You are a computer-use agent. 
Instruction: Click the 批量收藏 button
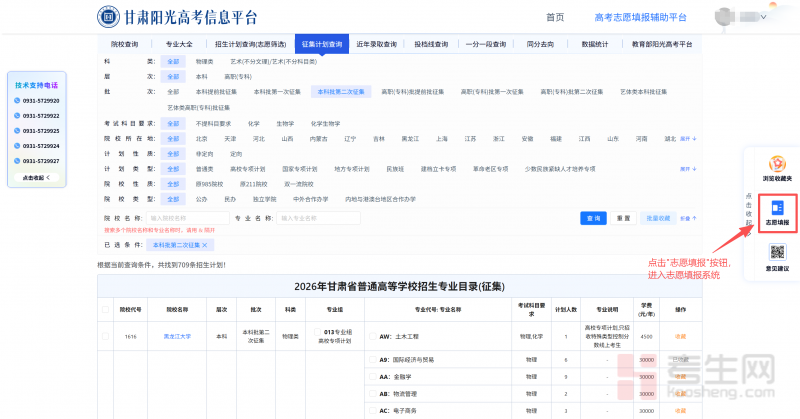point(658,218)
